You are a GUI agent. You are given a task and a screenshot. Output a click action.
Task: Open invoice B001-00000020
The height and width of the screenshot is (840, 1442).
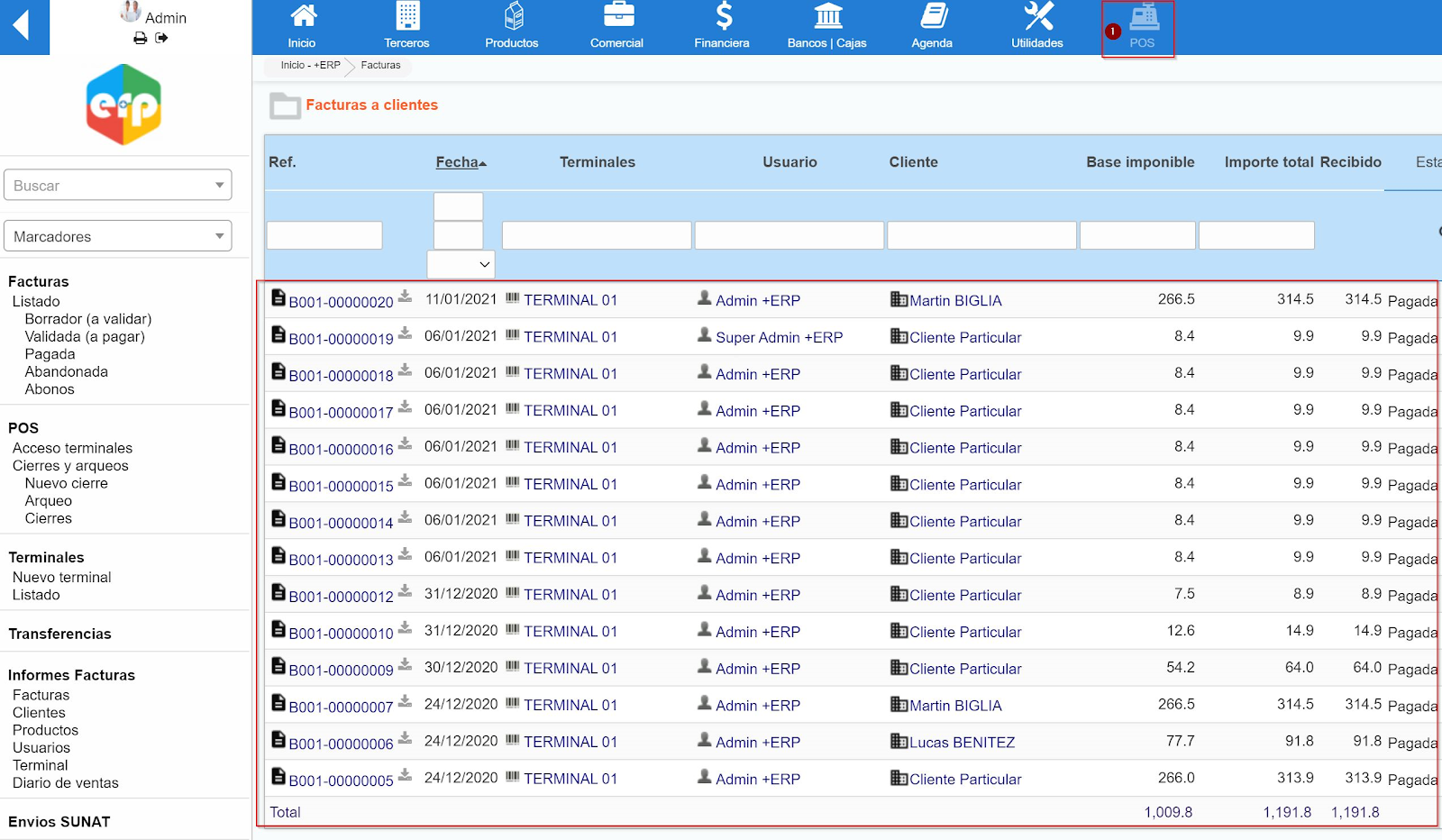(341, 302)
